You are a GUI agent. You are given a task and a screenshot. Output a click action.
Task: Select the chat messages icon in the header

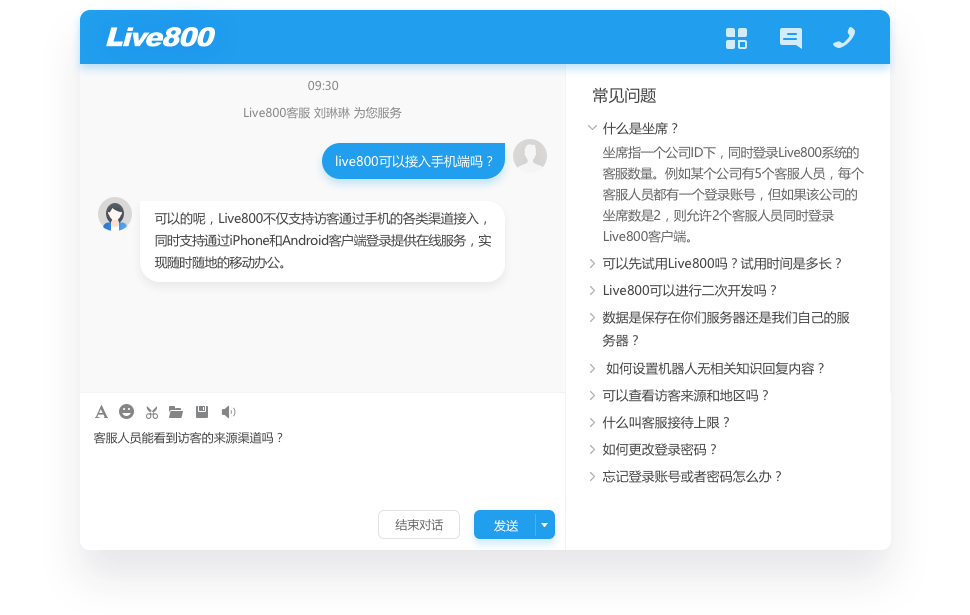pos(790,38)
